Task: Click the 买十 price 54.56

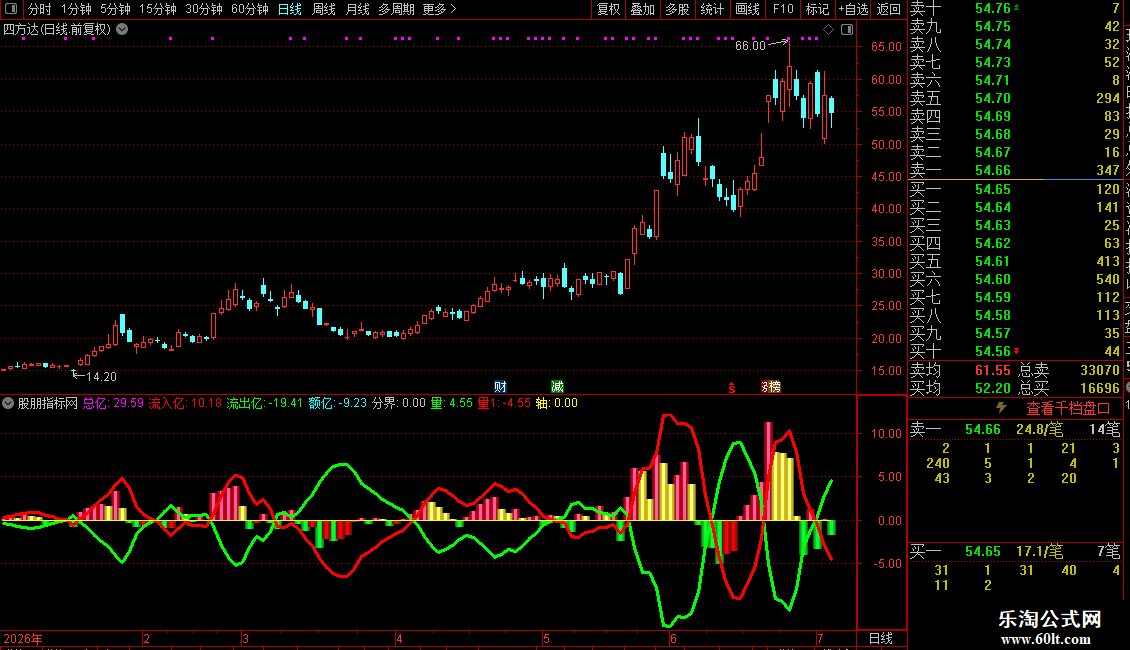Action: [x=992, y=351]
